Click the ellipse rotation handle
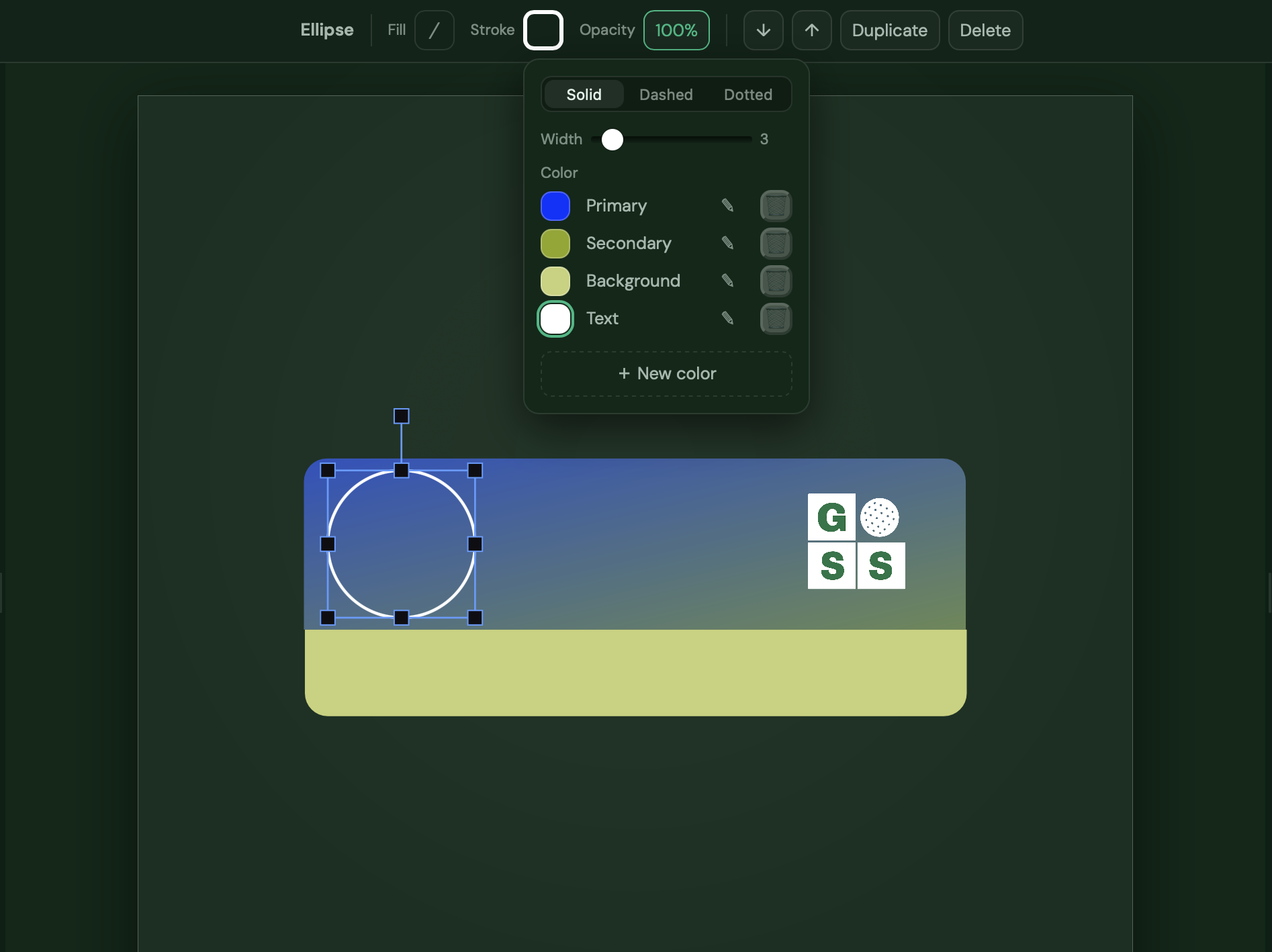This screenshot has width=1272, height=952. [401, 416]
